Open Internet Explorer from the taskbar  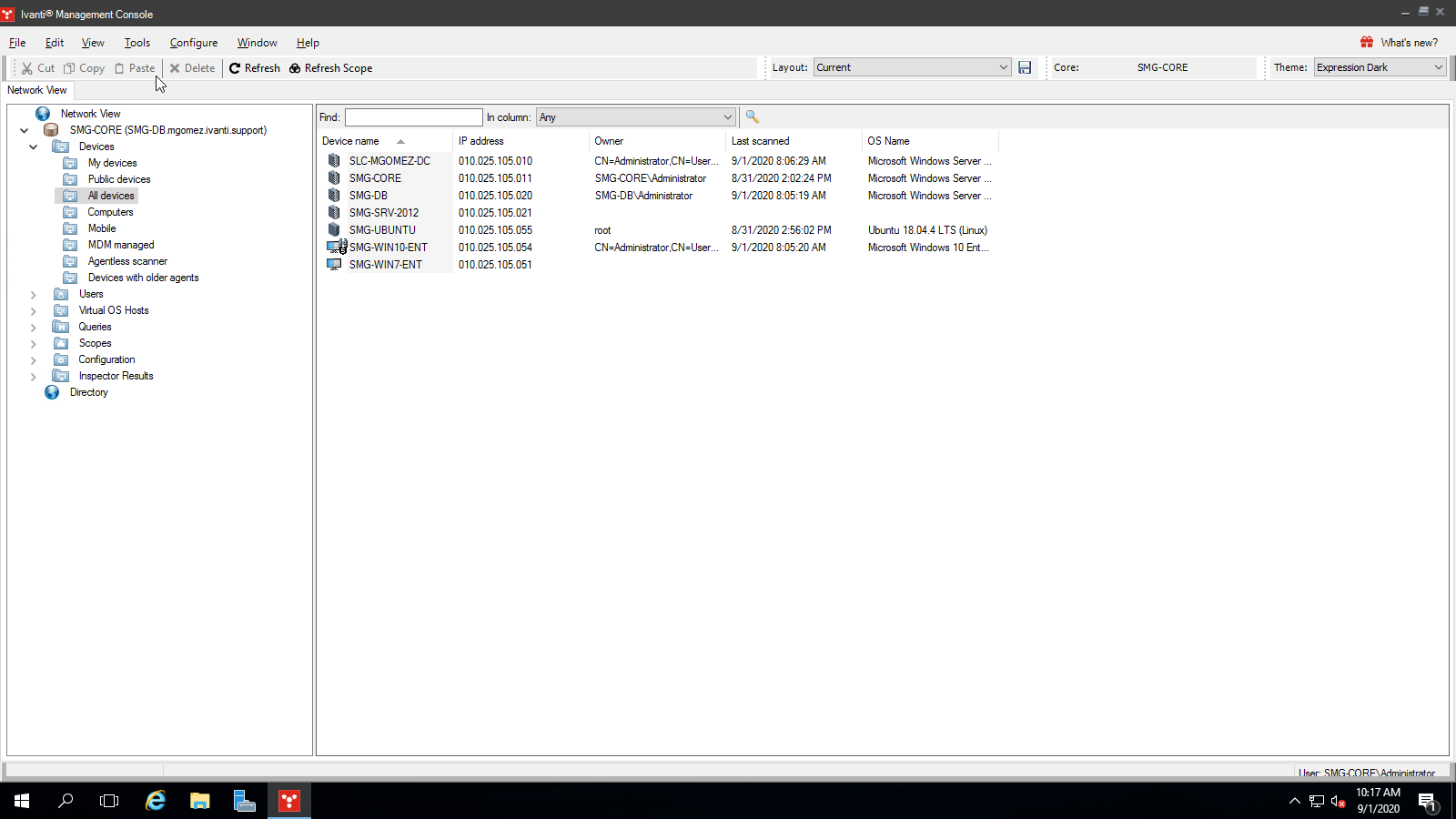click(155, 801)
